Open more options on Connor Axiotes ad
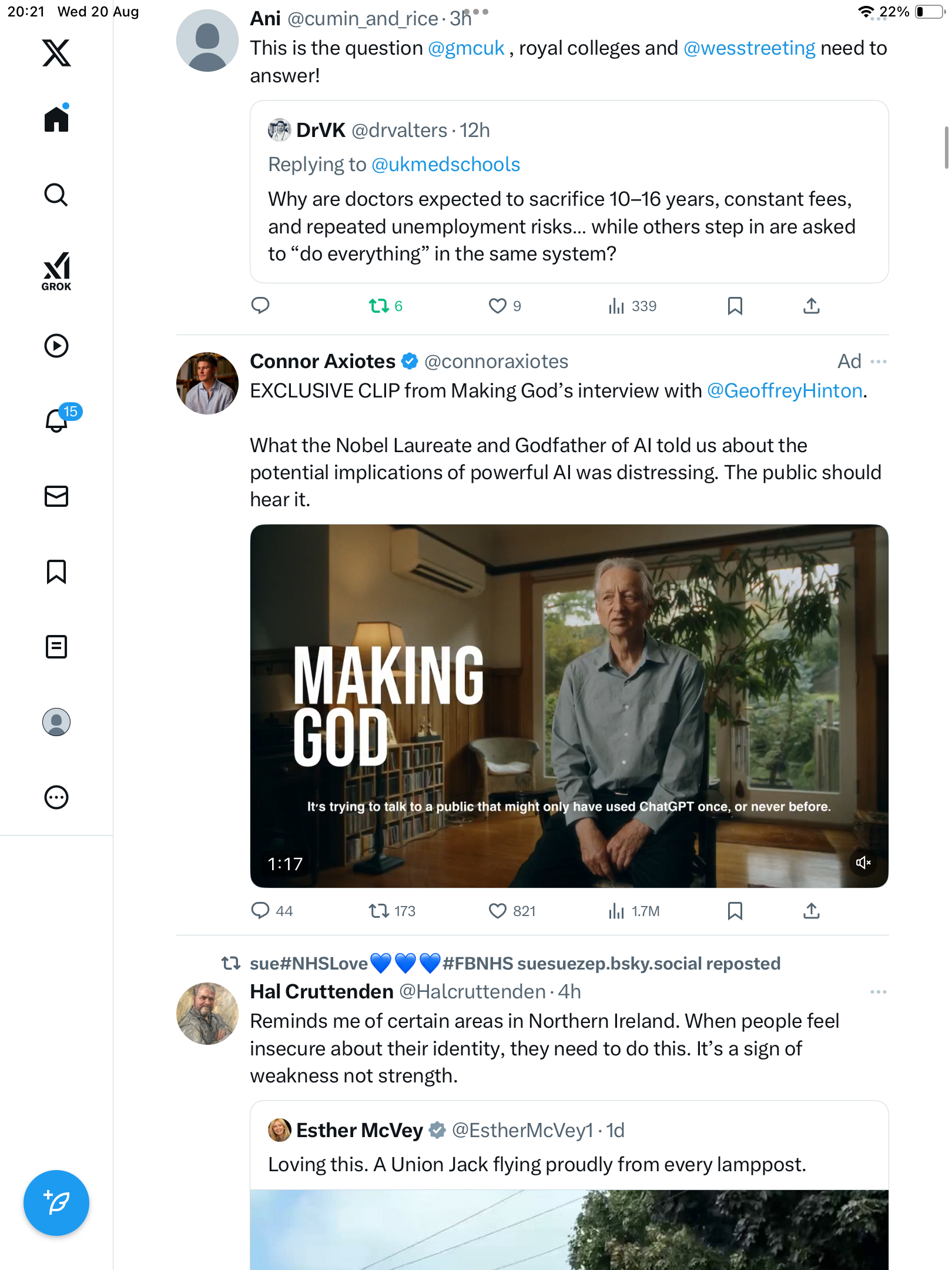This screenshot has height=1270, width=952. point(879,362)
